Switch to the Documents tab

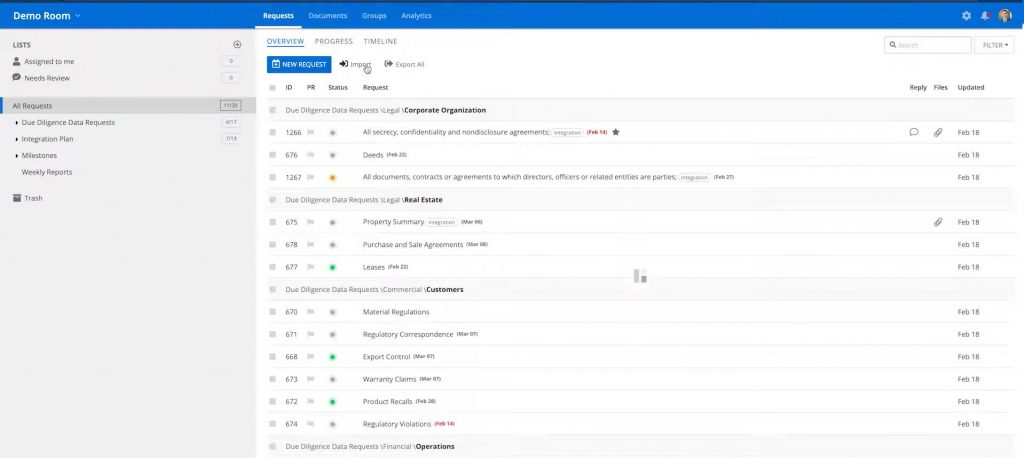328,16
